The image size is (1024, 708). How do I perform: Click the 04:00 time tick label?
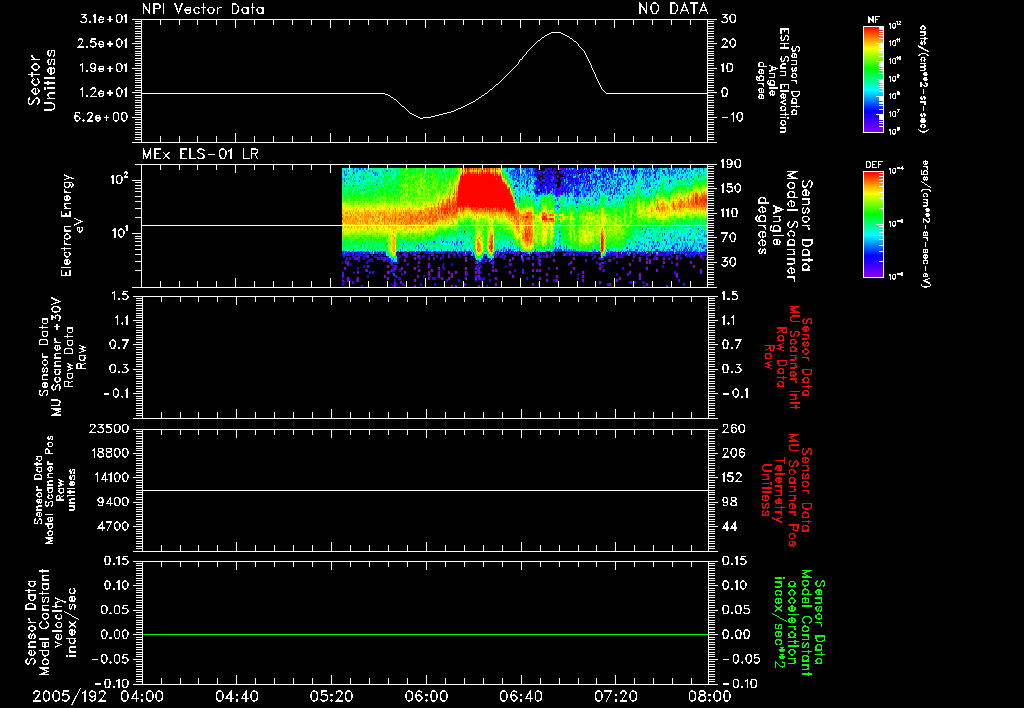tap(142, 696)
